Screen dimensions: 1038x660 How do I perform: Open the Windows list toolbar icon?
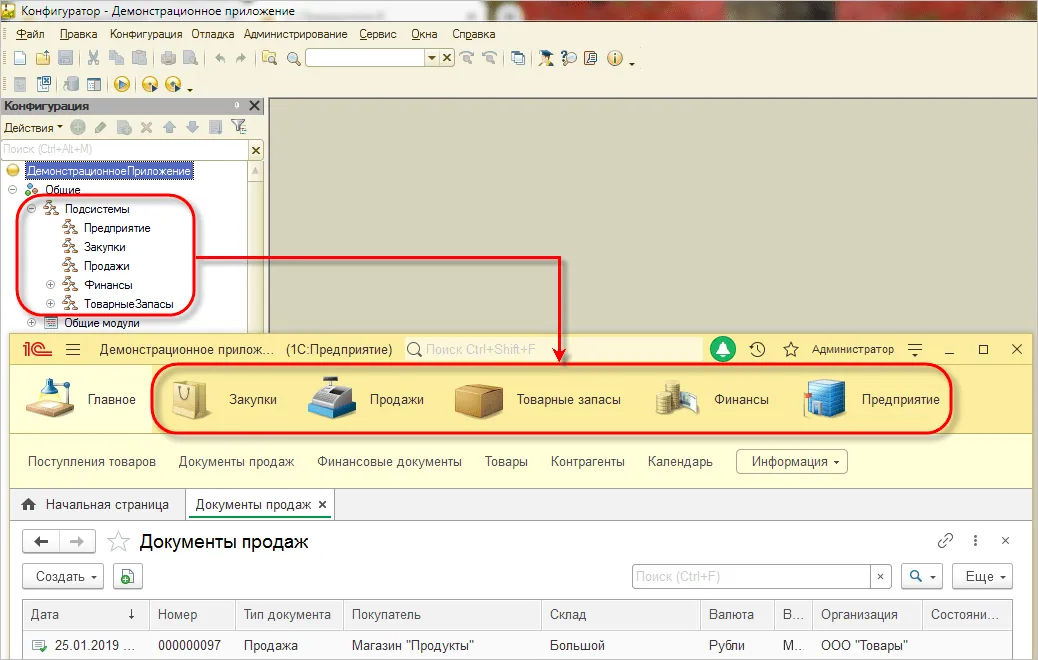coord(518,58)
